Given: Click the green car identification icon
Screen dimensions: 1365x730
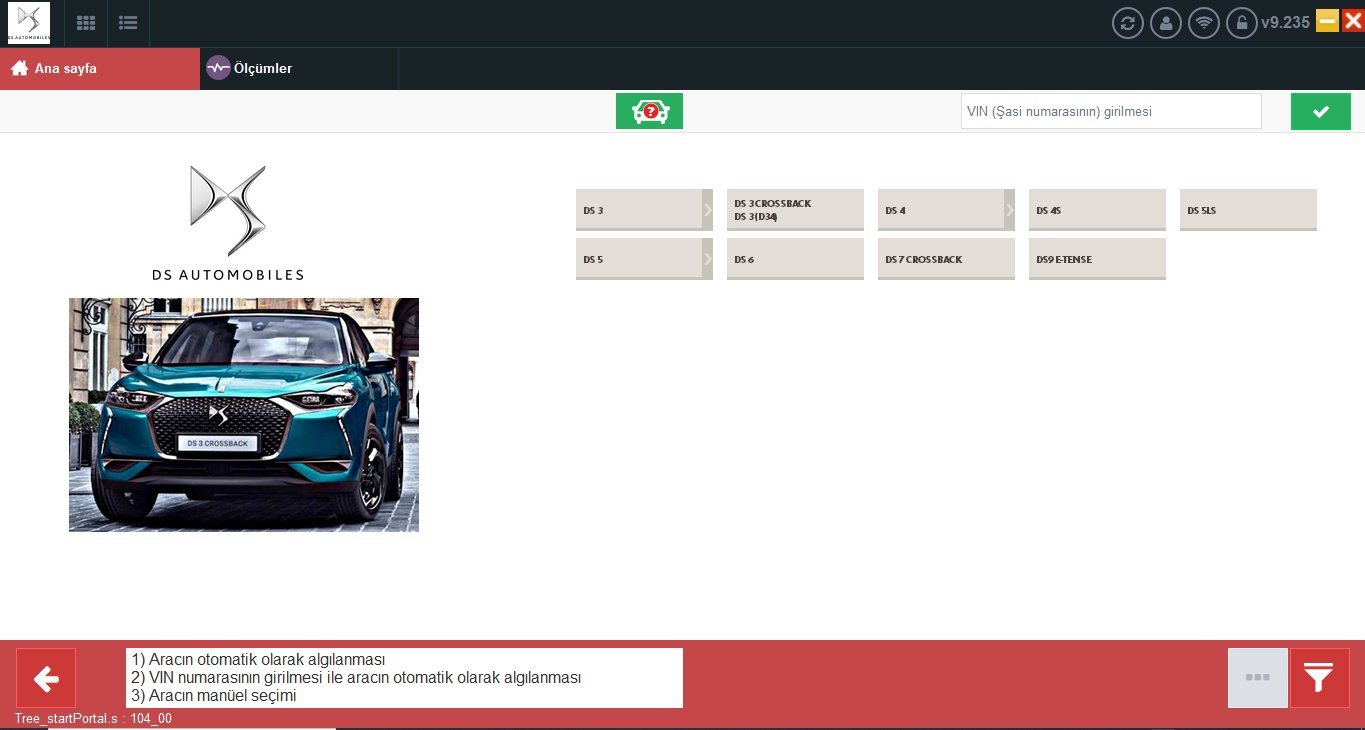Looking at the screenshot, I should pos(649,111).
